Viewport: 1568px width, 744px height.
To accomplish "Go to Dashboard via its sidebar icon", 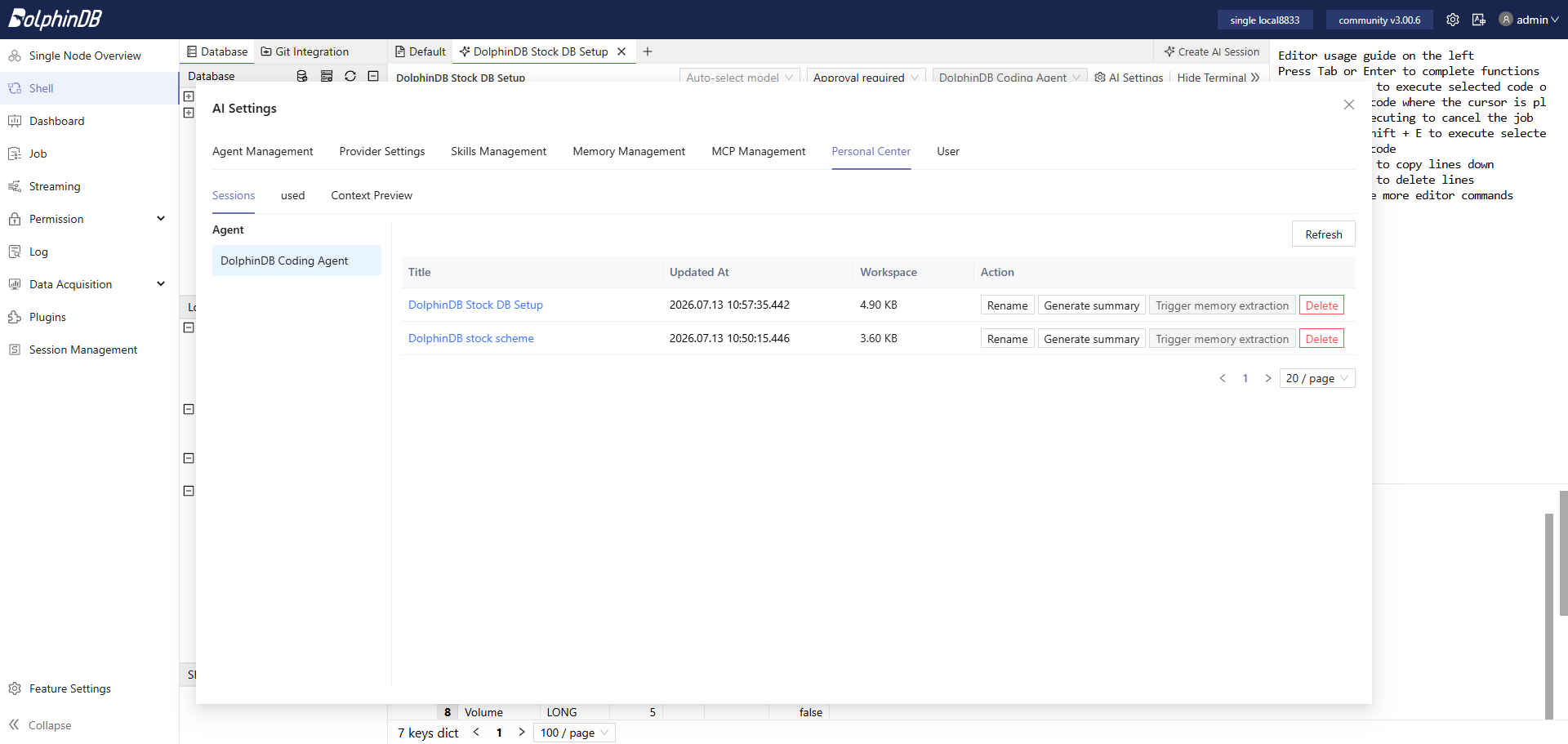I will [15, 121].
